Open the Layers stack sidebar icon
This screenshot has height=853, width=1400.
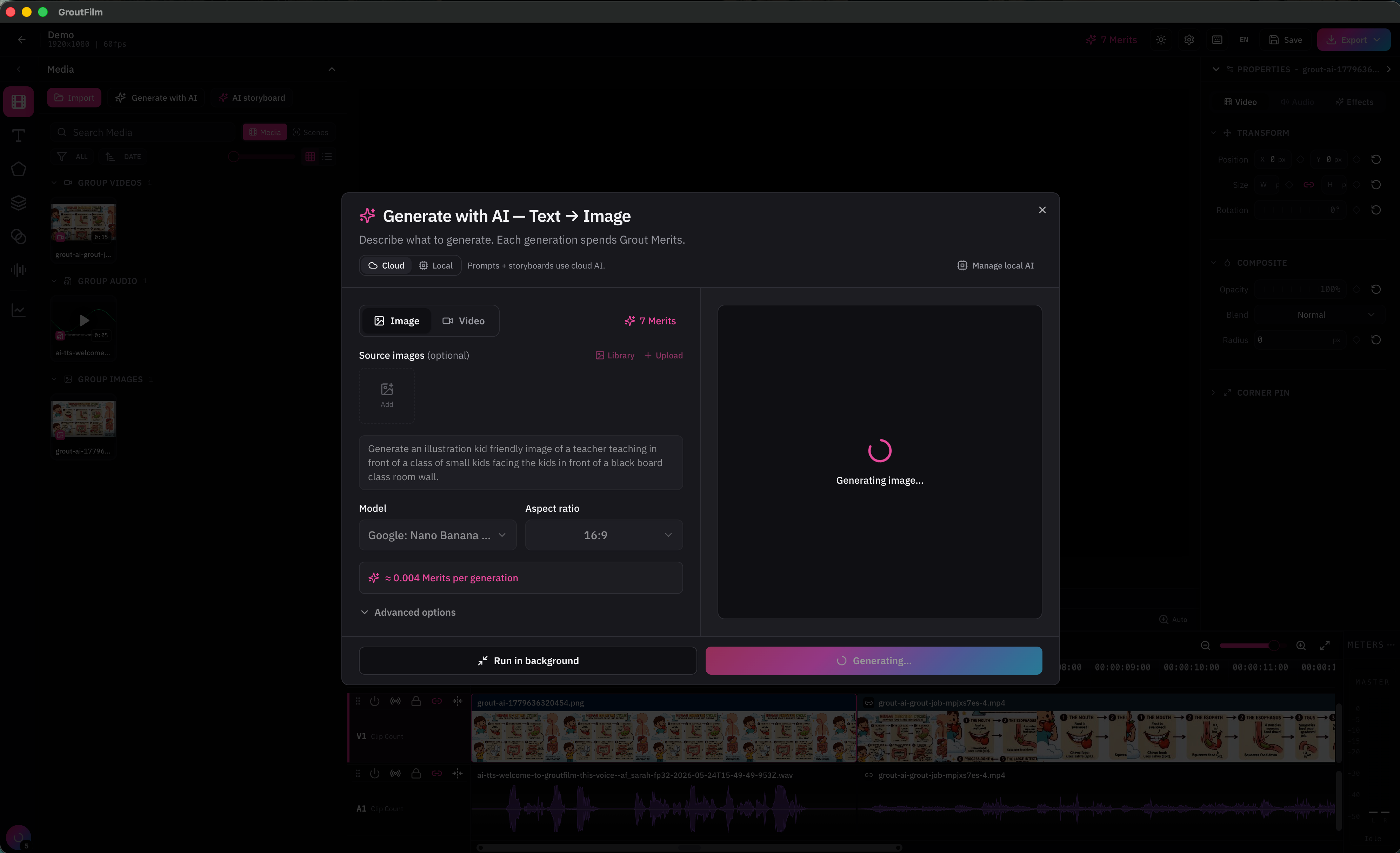click(x=19, y=202)
